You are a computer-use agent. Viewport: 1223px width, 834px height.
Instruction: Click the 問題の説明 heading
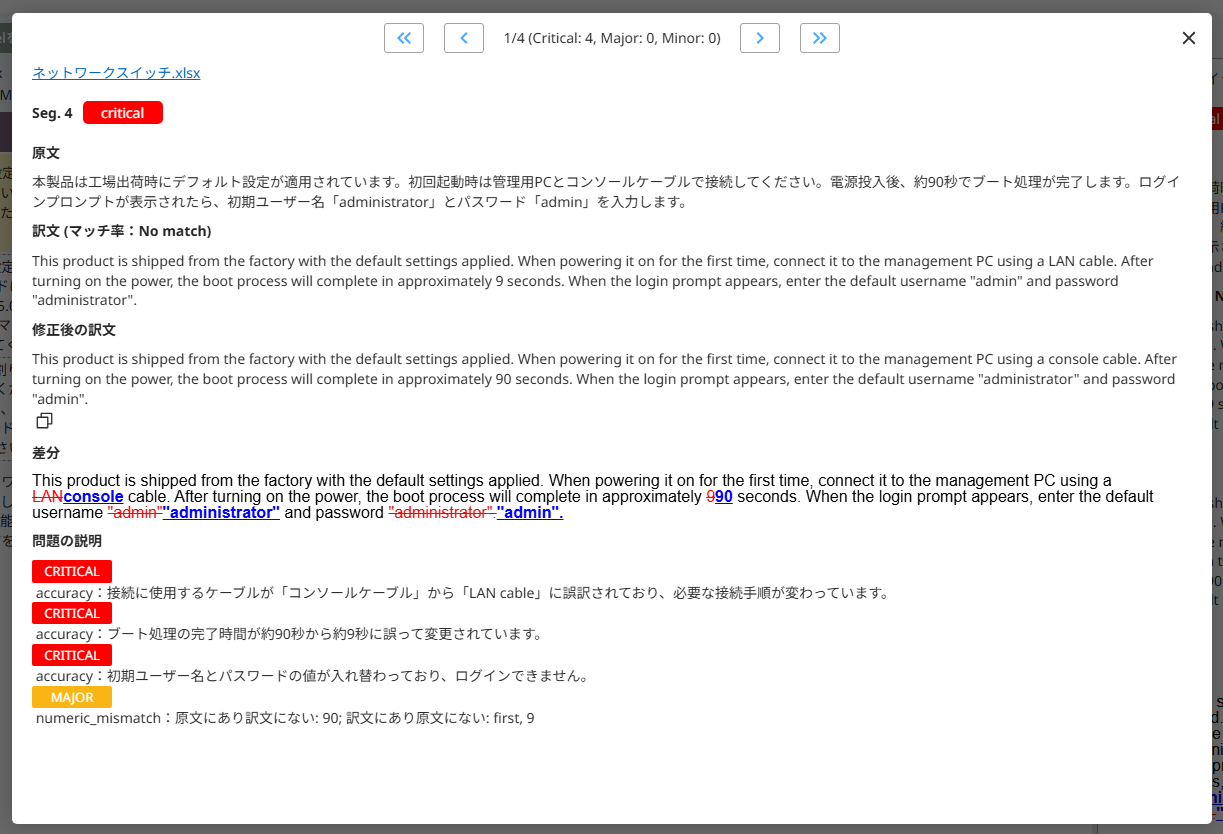click(x=67, y=541)
